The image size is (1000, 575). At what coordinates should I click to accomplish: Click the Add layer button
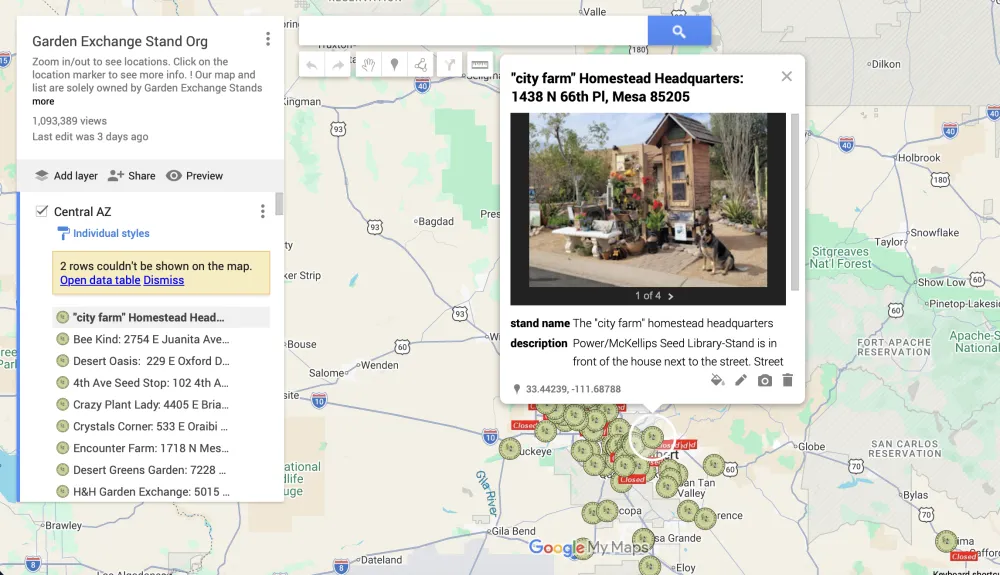(66, 175)
